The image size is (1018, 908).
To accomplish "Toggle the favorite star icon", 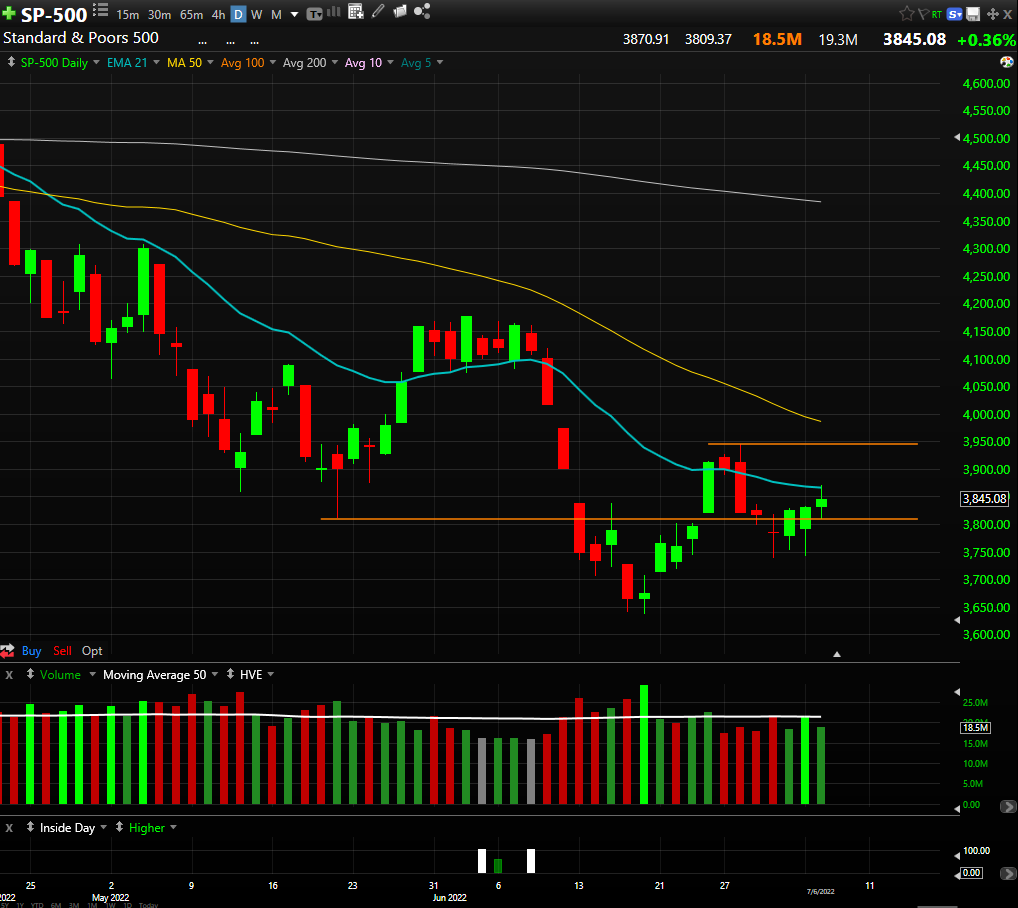I will tap(906, 14).
